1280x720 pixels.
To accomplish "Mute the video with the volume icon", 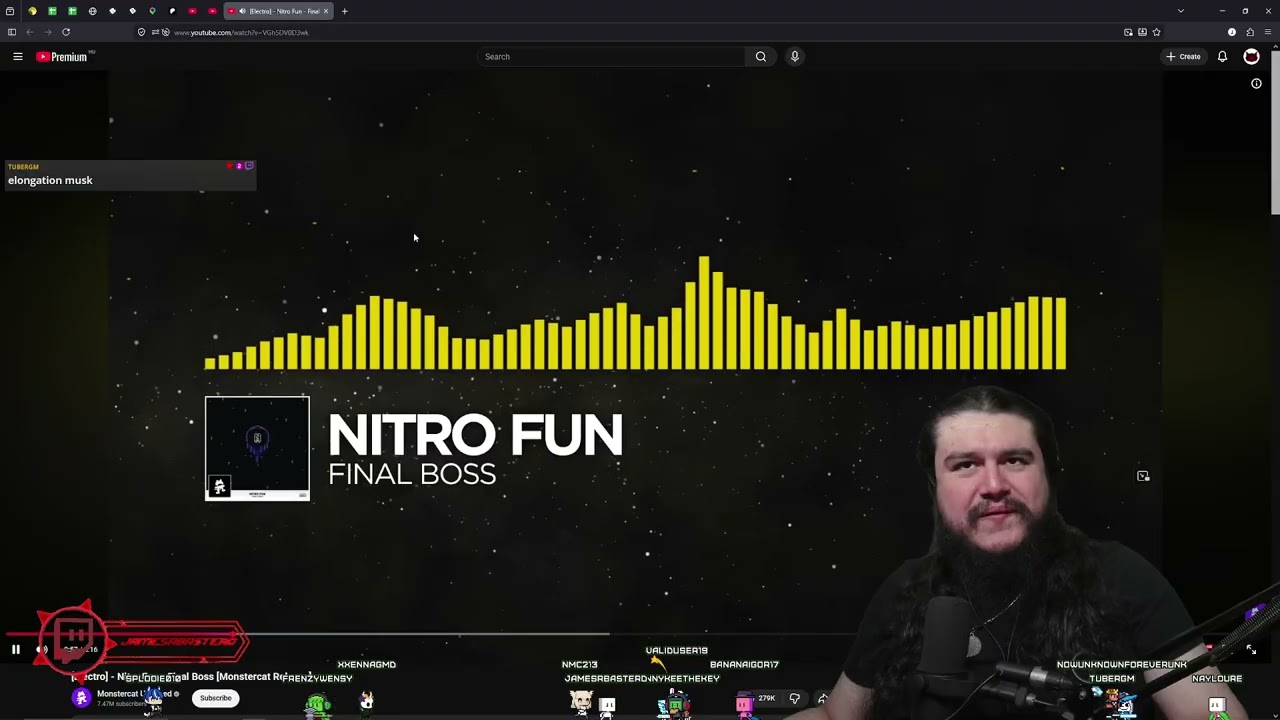I will pyautogui.click(x=42, y=650).
